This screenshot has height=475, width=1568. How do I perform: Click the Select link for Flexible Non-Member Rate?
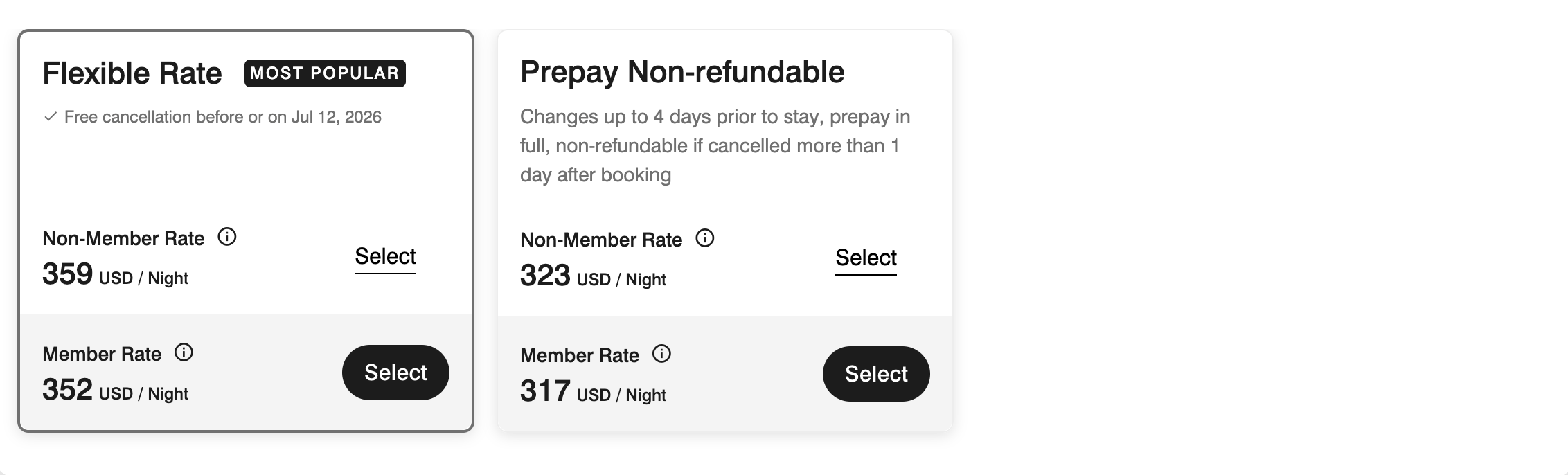[x=386, y=257]
